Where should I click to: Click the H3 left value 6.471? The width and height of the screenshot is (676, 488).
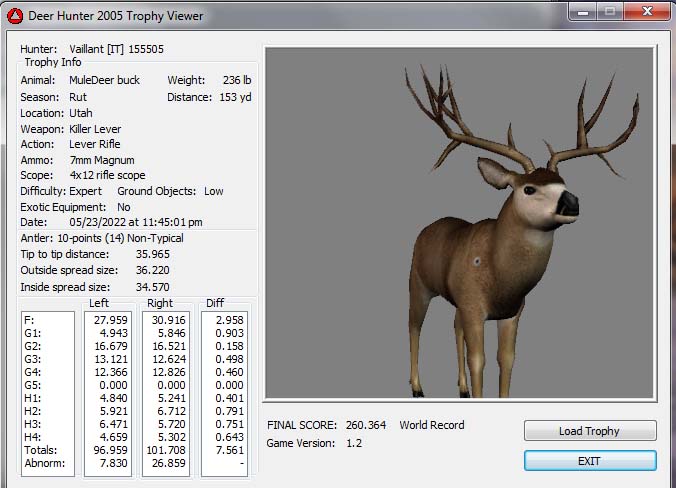click(114, 424)
